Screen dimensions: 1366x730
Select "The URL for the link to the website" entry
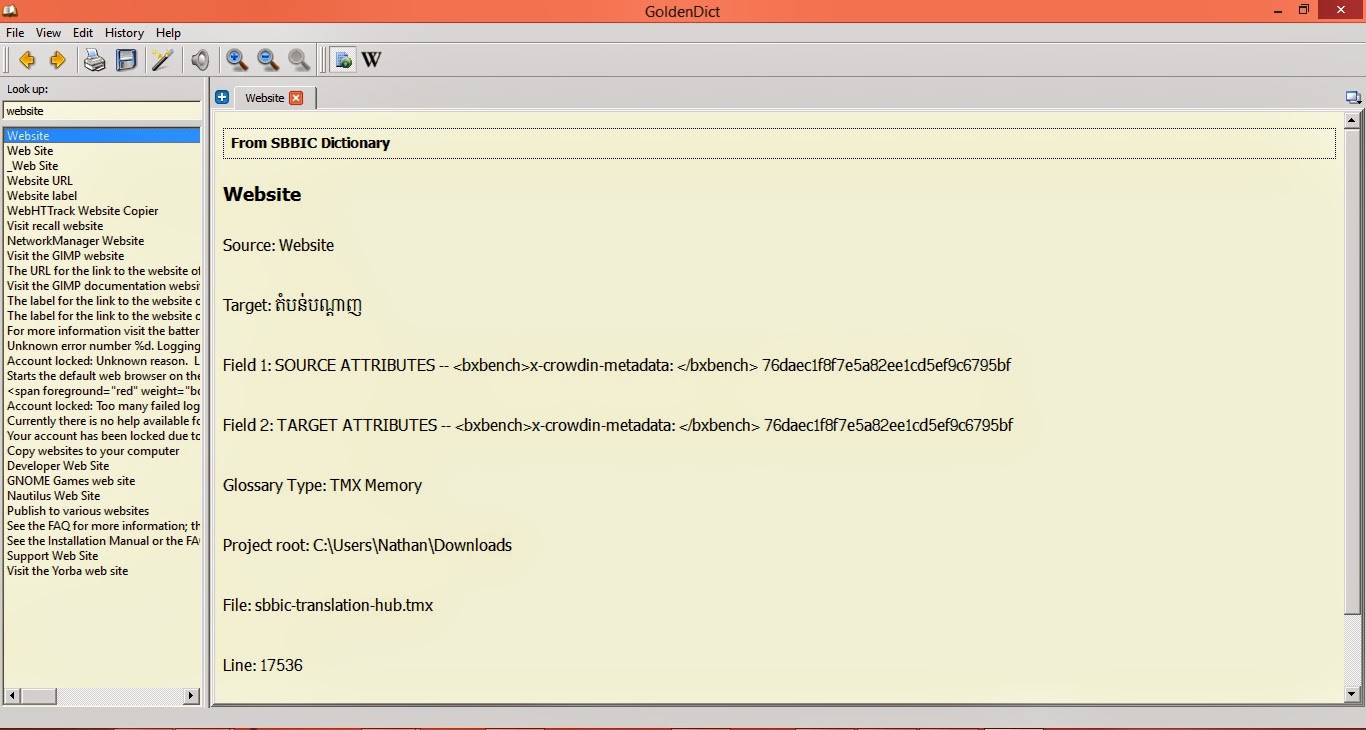(x=102, y=271)
